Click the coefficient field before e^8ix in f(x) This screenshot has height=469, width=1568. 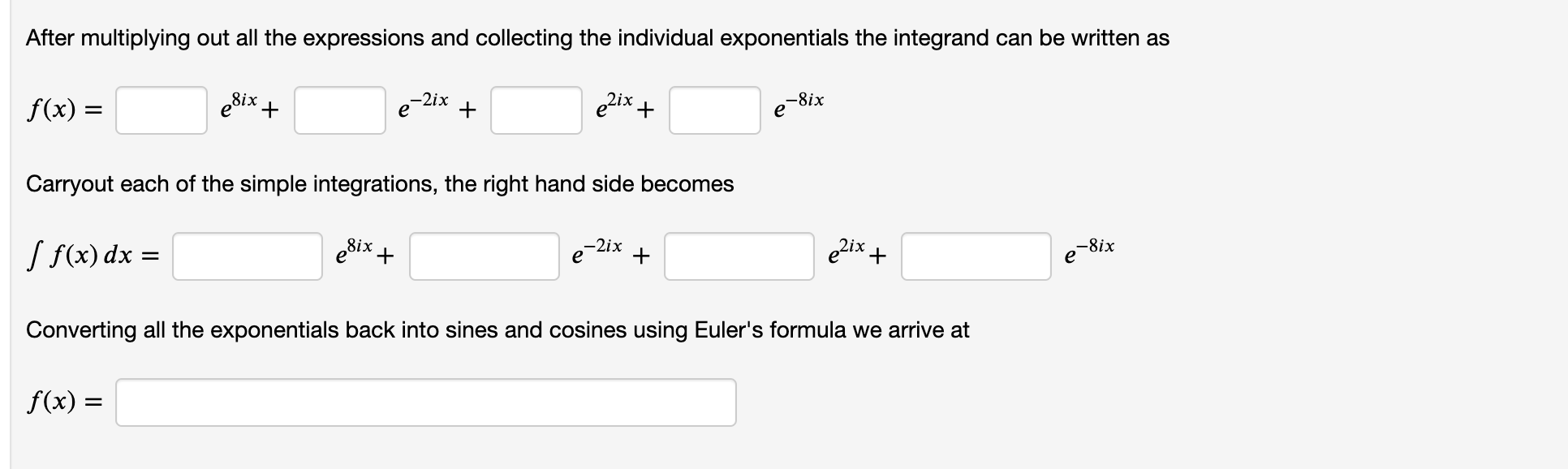click(x=161, y=111)
